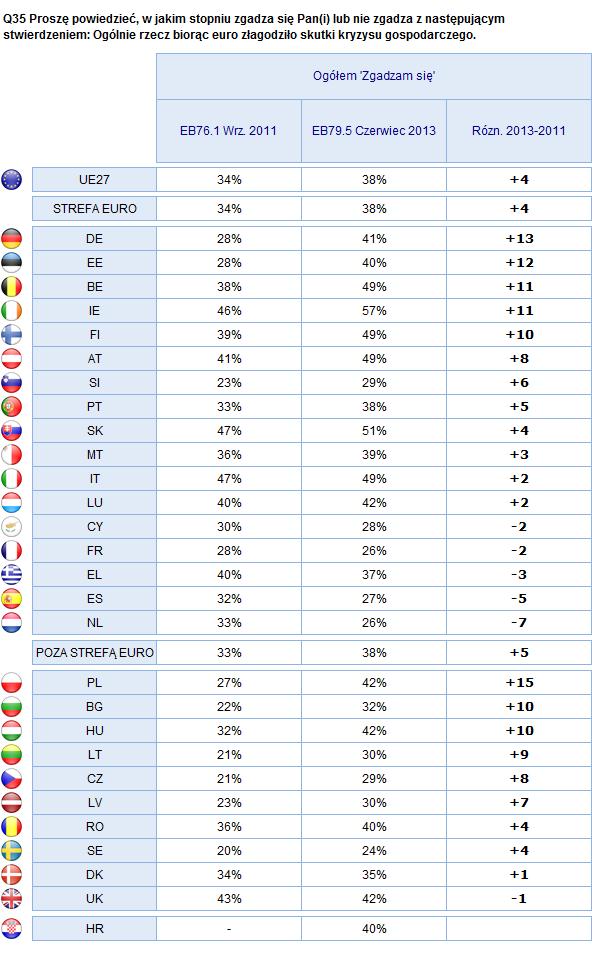Click the Czech flag beside CZ

click(11, 778)
